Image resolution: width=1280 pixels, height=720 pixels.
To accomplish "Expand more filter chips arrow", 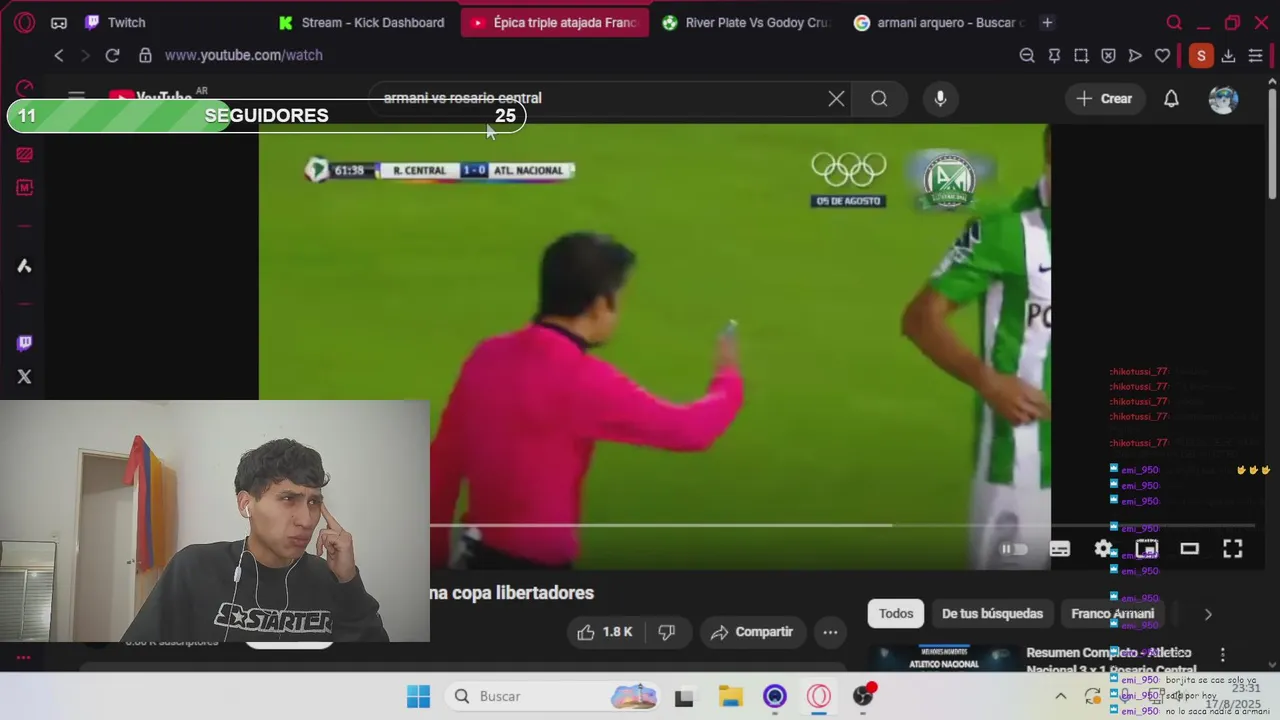I will pos(1207,614).
